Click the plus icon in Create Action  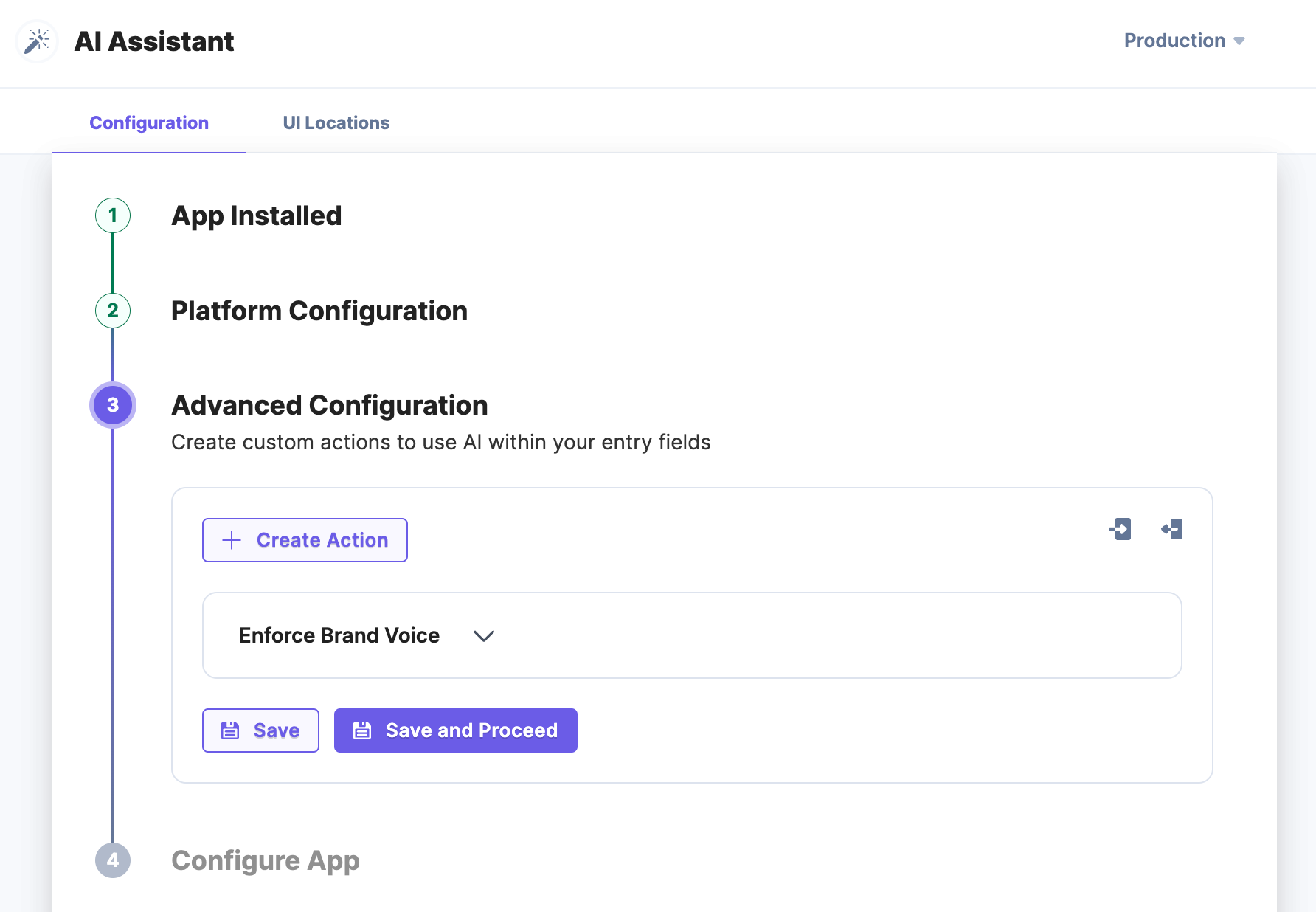tap(232, 540)
